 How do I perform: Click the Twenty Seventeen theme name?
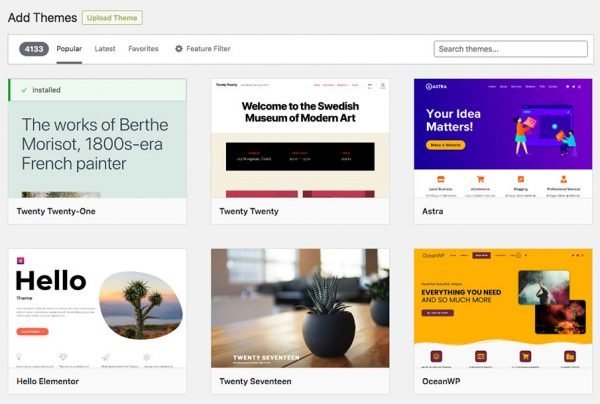pos(255,381)
